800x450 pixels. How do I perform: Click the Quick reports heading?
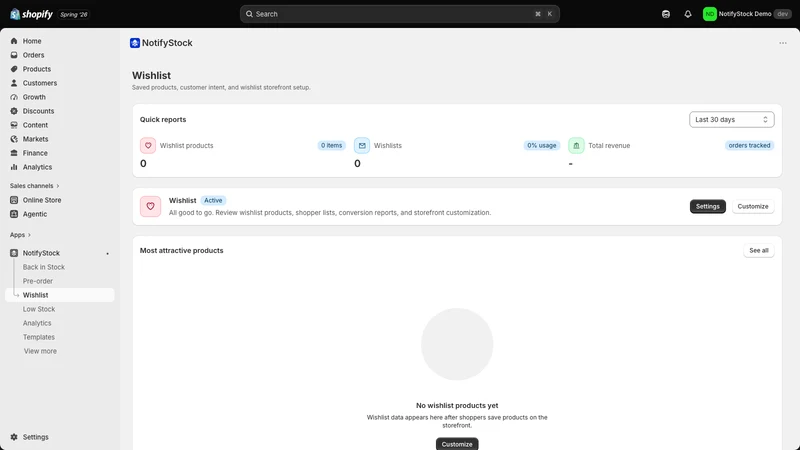coord(163,119)
